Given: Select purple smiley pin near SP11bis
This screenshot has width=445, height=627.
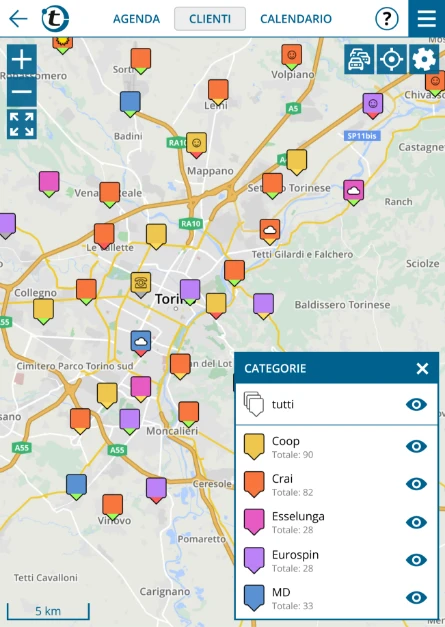Looking at the screenshot, I should (373, 106).
